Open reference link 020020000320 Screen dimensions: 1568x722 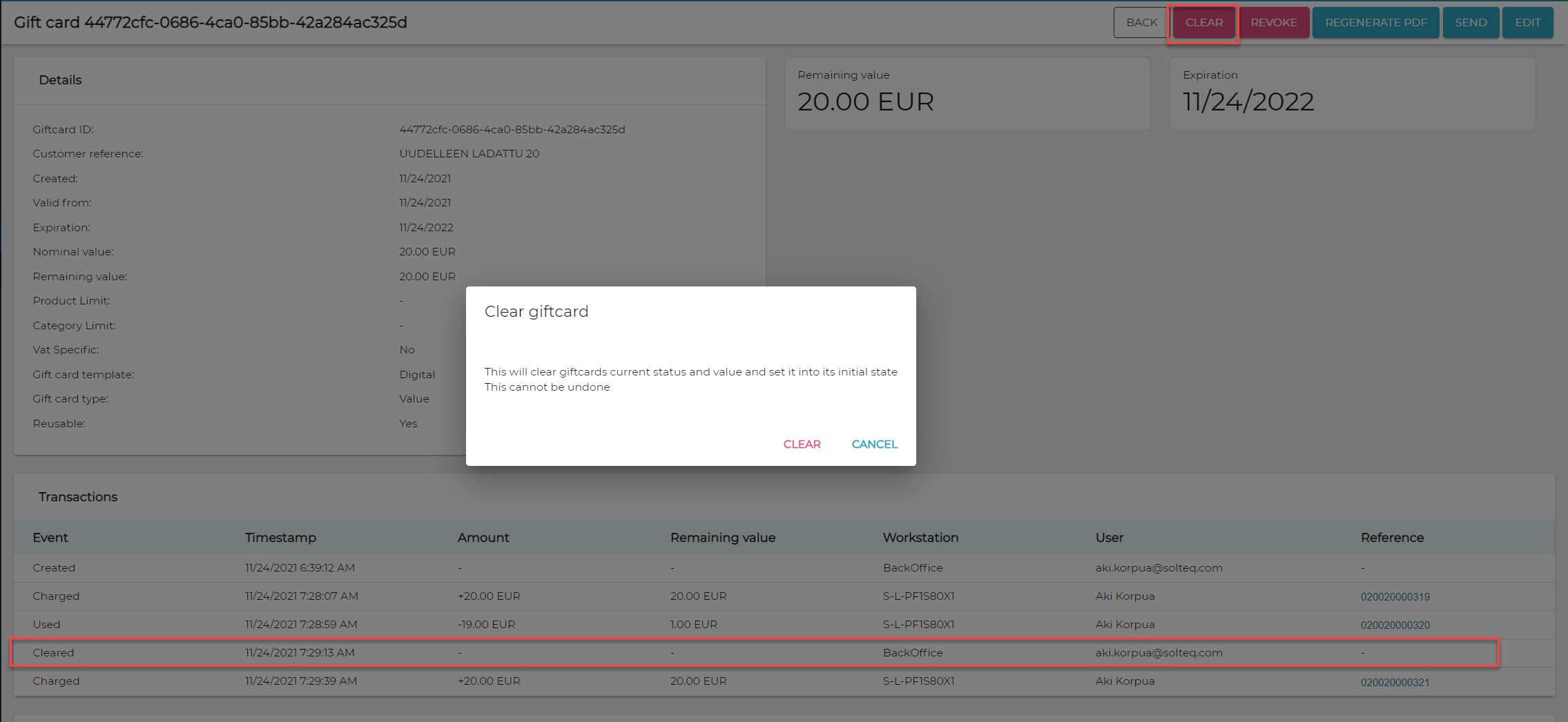(x=1395, y=625)
